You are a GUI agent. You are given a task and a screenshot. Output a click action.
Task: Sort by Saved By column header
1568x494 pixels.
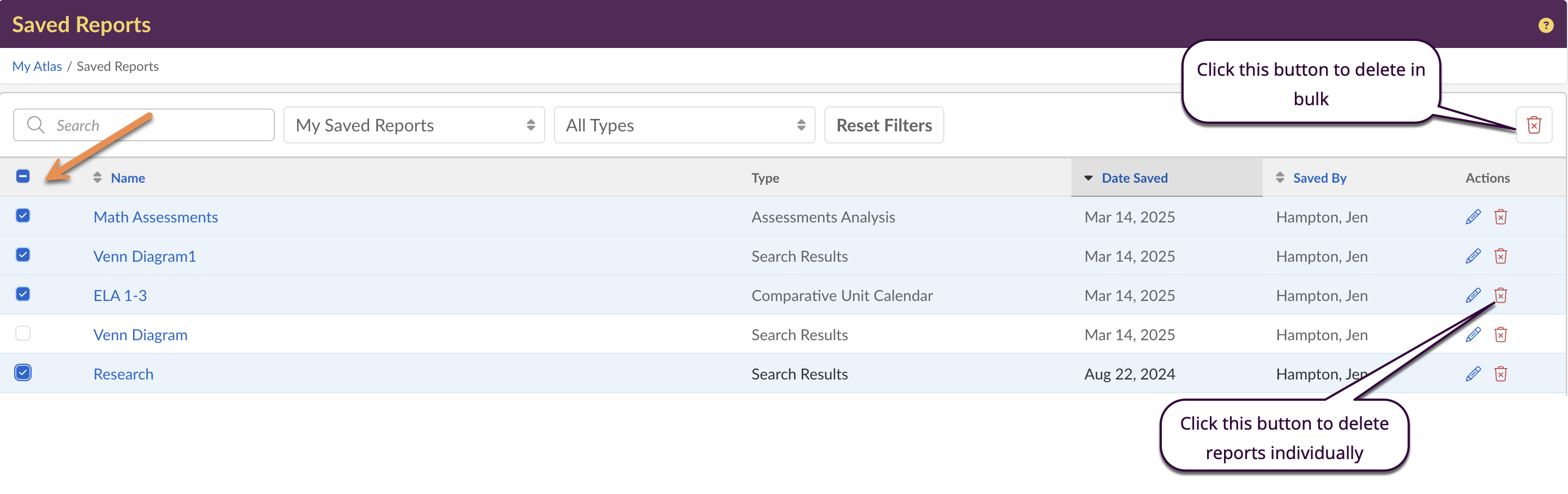click(1319, 178)
